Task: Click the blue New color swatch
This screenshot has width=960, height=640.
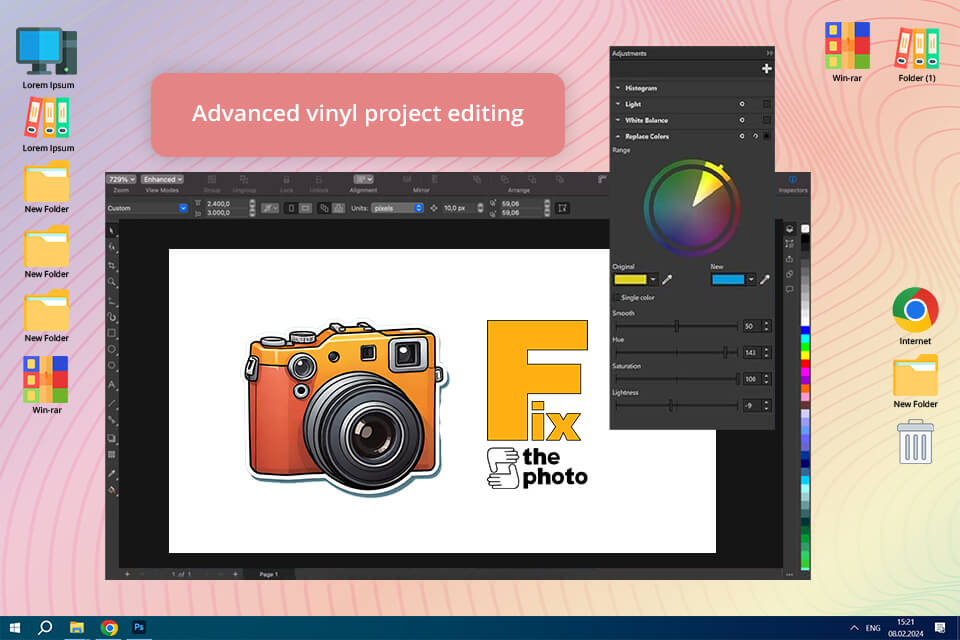Action: point(727,280)
